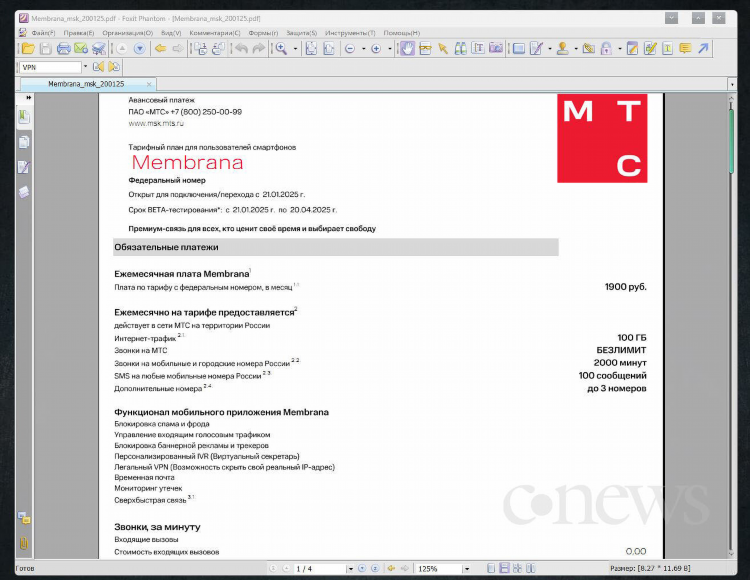
Task: Open the page number dropdown
Action: pos(350,569)
